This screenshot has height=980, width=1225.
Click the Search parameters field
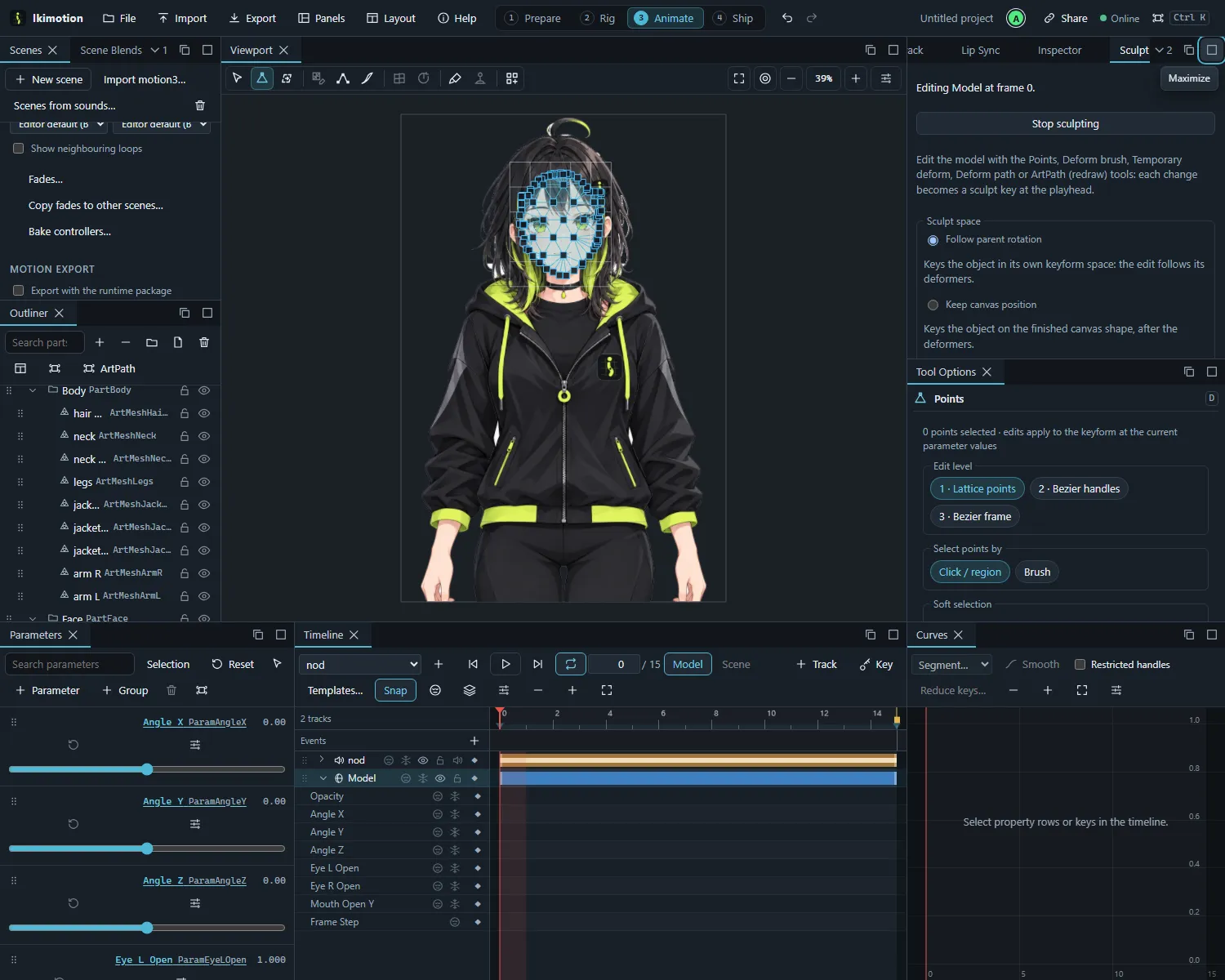pyautogui.click(x=69, y=664)
